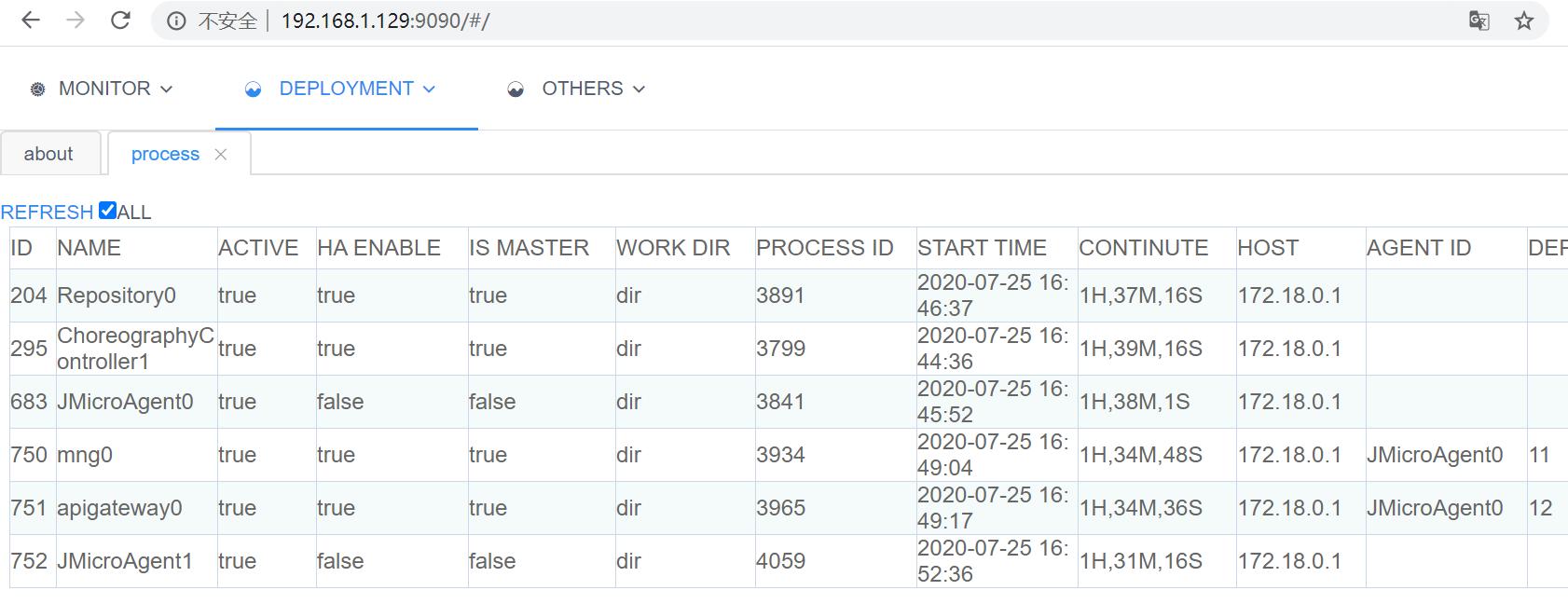Expand the MONITOR dropdown chevron
Viewport: 1568px width, 604px height.
pos(167,89)
